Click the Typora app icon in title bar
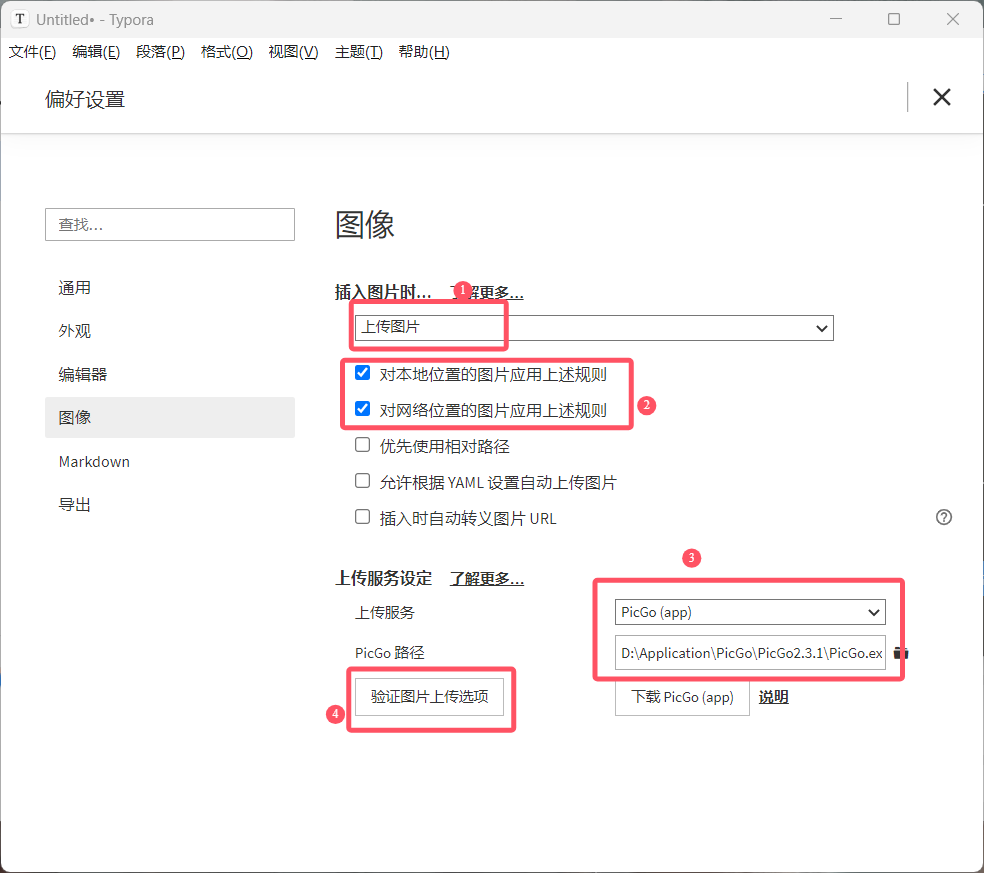Viewport: 984px width, 873px height. (20, 19)
